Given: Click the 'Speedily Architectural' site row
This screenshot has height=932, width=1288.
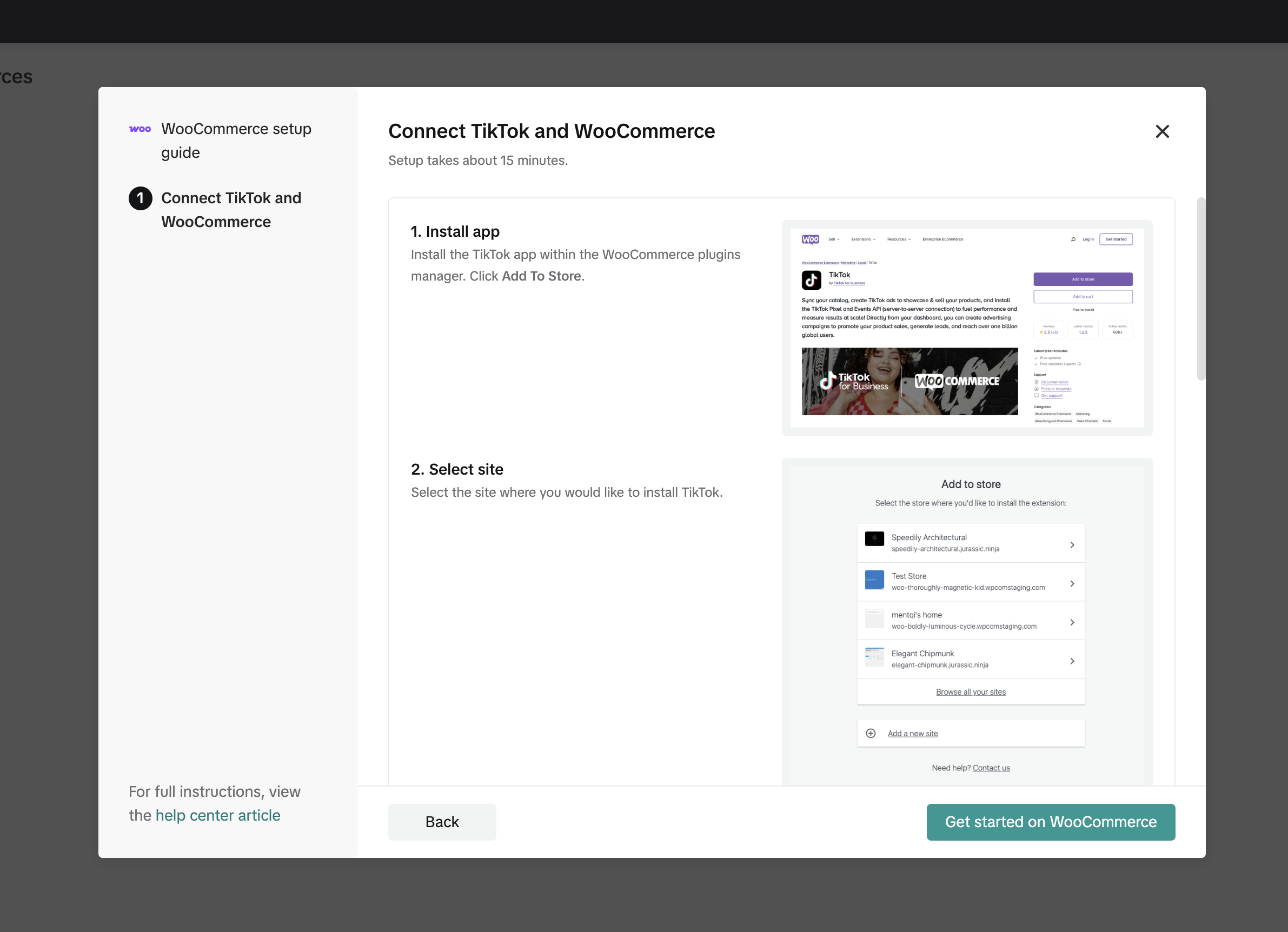Looking at the screenshot, I should pyautogui.click(x=971, y=543).
